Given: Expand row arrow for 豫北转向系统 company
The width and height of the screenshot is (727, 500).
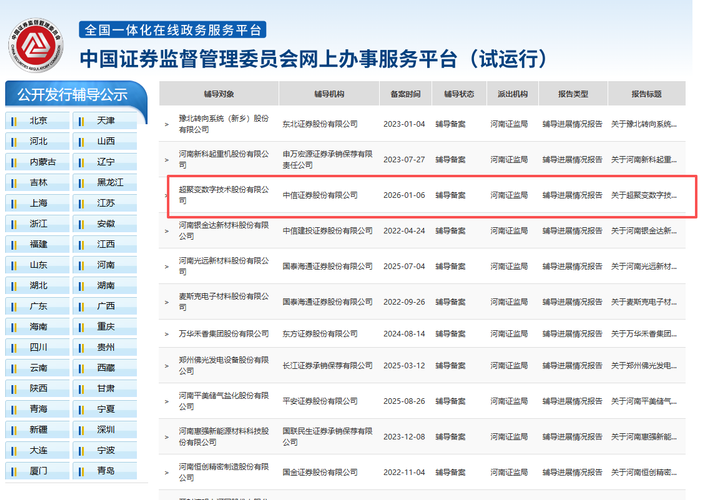Looking at the screenshot, I should [166, 124].
